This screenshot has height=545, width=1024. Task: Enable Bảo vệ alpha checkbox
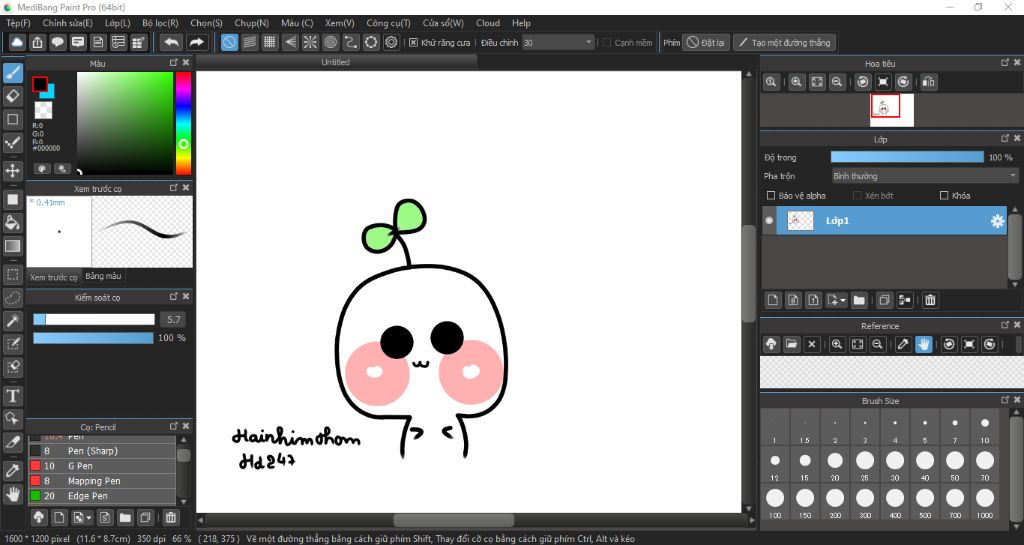771,195
